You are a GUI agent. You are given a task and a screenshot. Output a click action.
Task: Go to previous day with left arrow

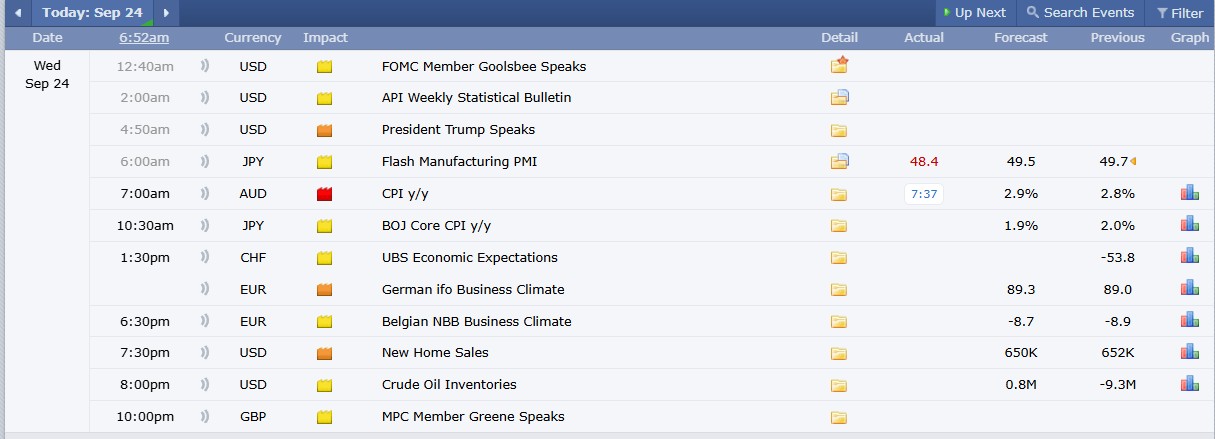tap(17, 13)
